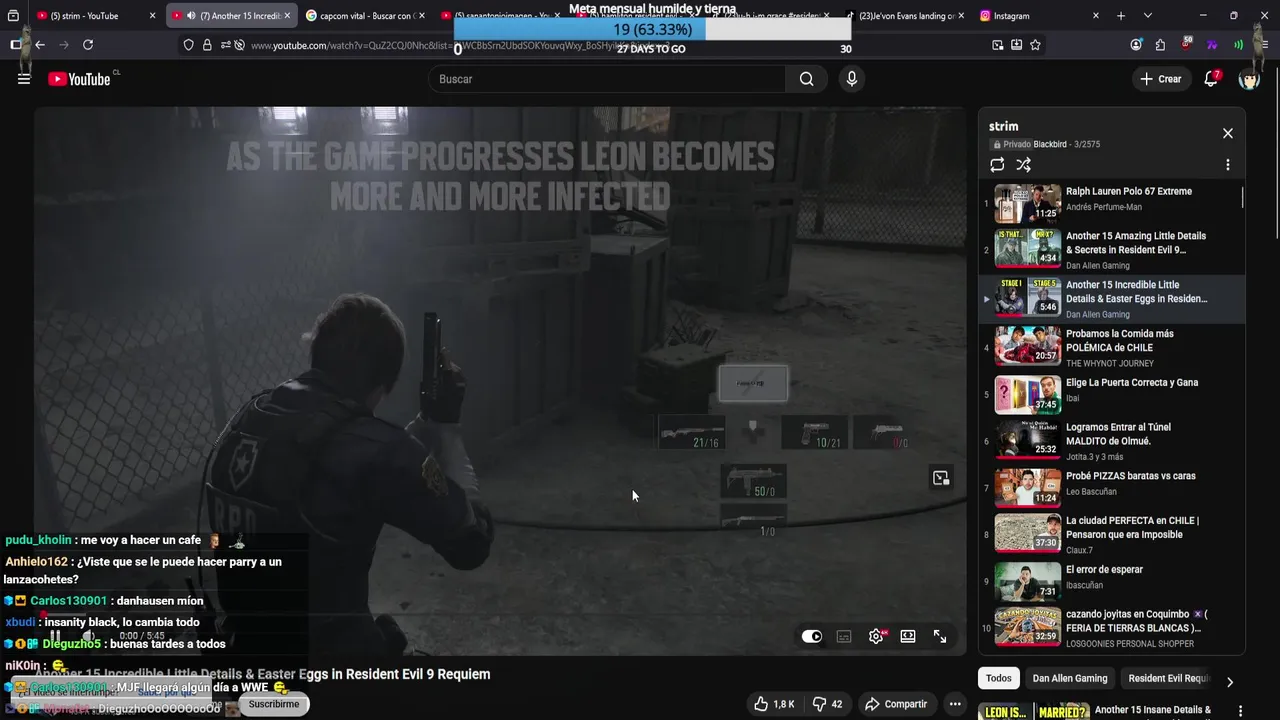Image resolution: width=1280 pixels, height=720 pixels.
Task: Open options for the Leon married recommended video
Action: 1241,712
